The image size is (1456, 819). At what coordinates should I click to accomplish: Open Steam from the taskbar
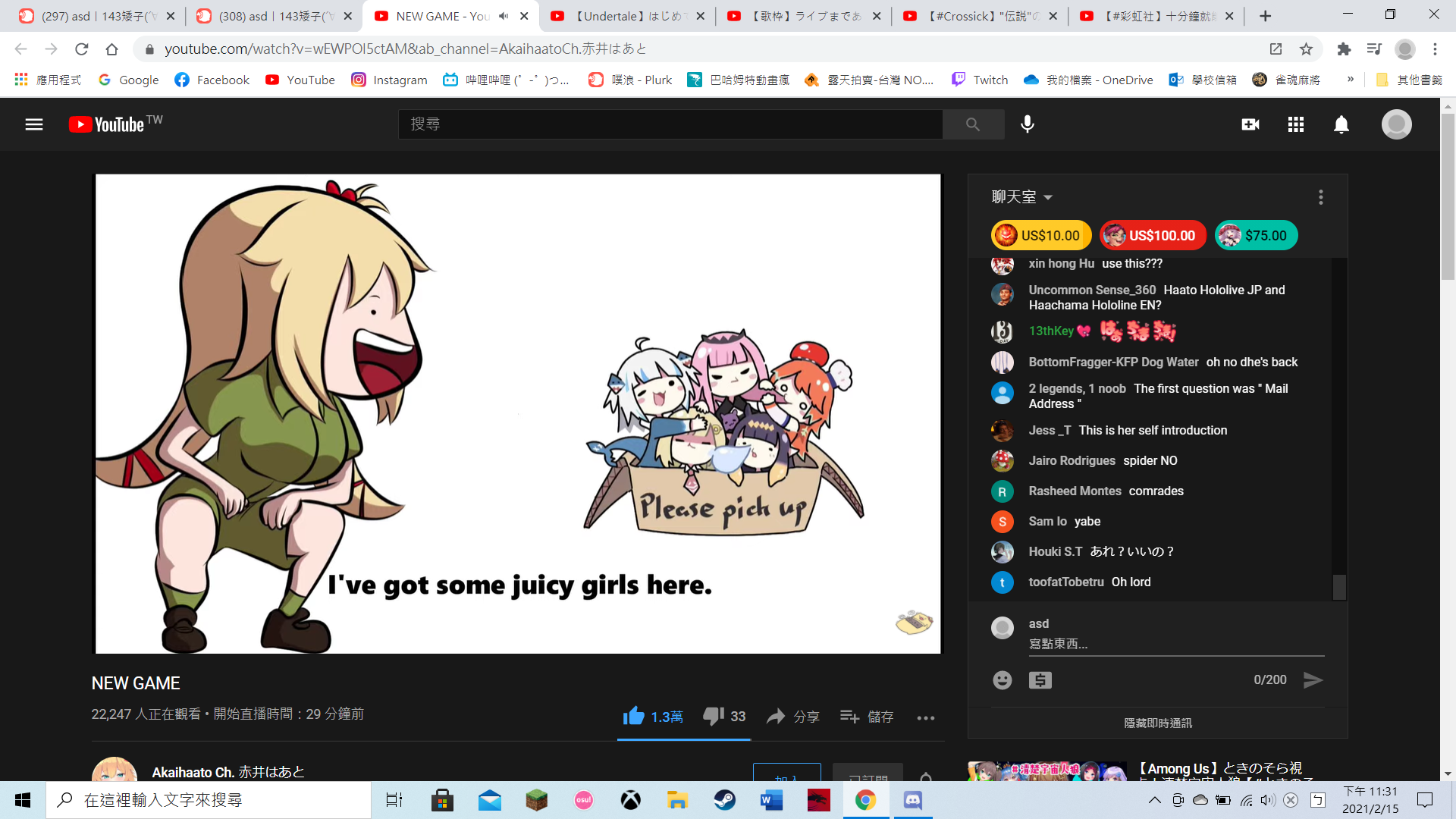coord(724,800)
